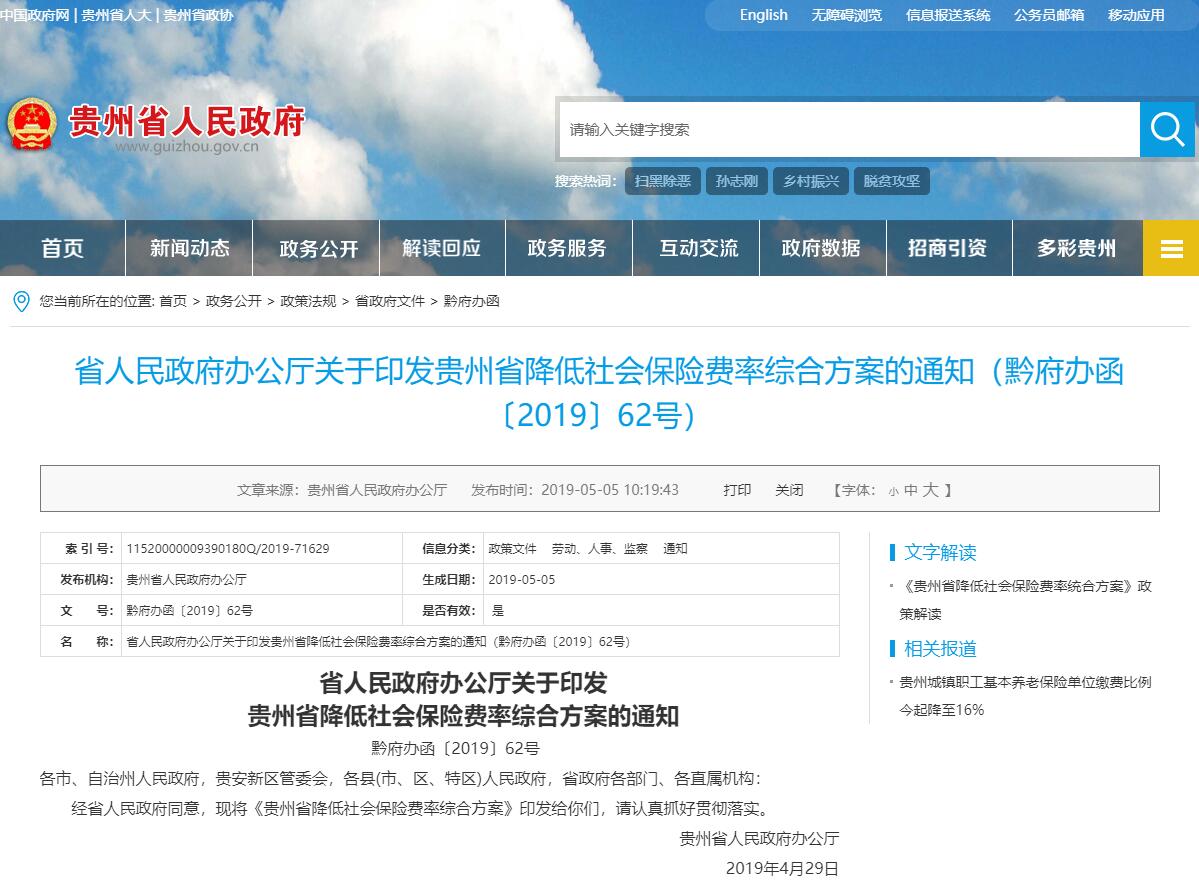
Task: Open the 多彩贵州 navigation menu
Action: pos(1076,248)
